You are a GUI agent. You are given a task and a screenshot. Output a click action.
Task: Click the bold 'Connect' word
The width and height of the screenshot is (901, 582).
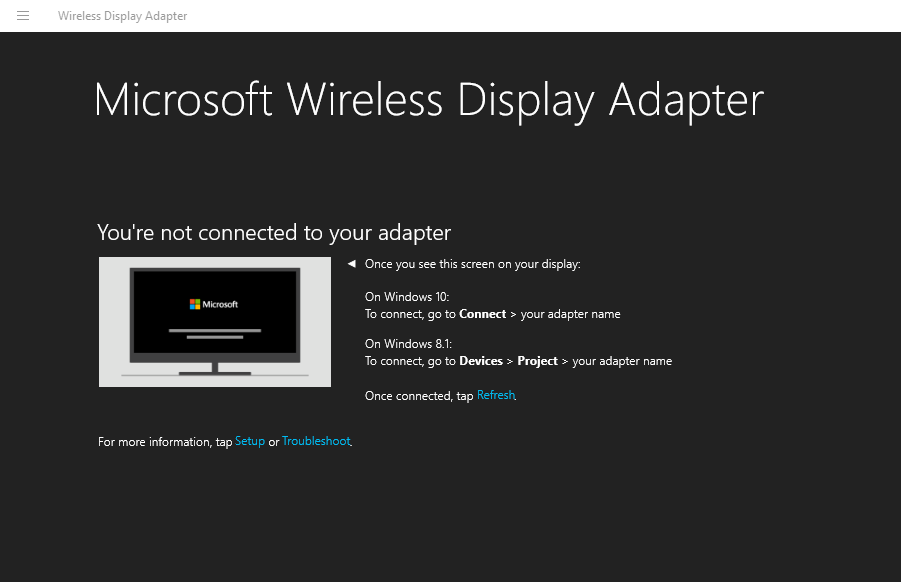(483, 314)
